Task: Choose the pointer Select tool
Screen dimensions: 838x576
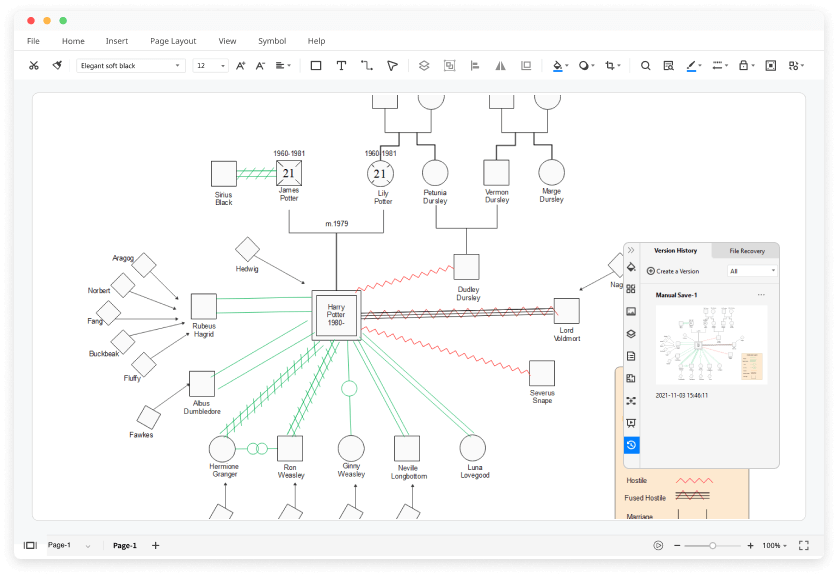Action: (x=392, y=65)
